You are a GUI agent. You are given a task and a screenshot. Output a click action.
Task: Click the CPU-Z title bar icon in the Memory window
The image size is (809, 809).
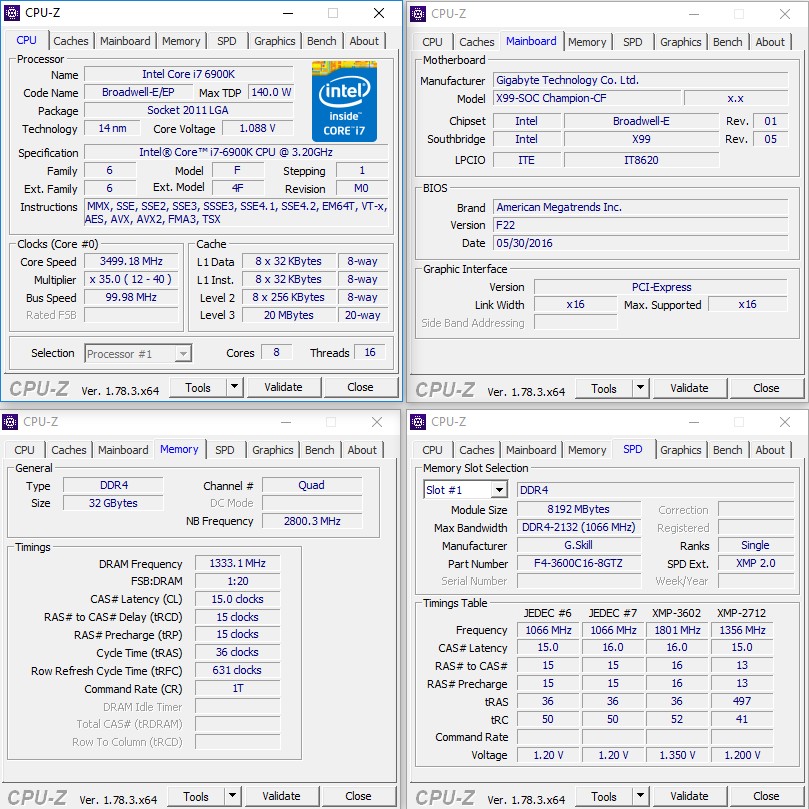click(x=10, y=422)
